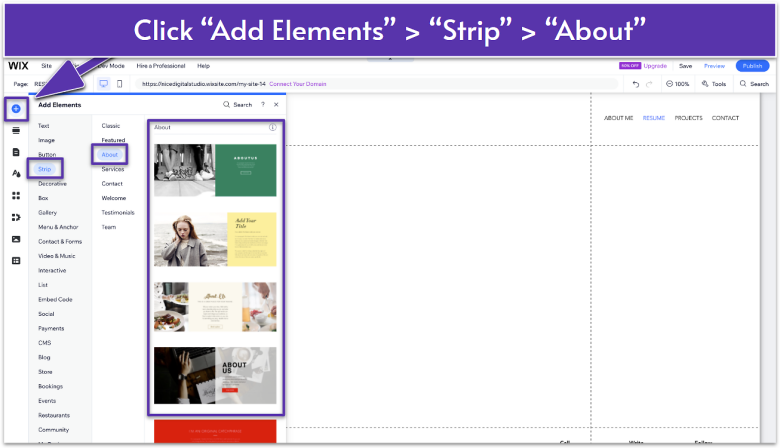Click the Undo arrow icon
This screenshot has height=448, width=780.
click(x=636, y=84)
